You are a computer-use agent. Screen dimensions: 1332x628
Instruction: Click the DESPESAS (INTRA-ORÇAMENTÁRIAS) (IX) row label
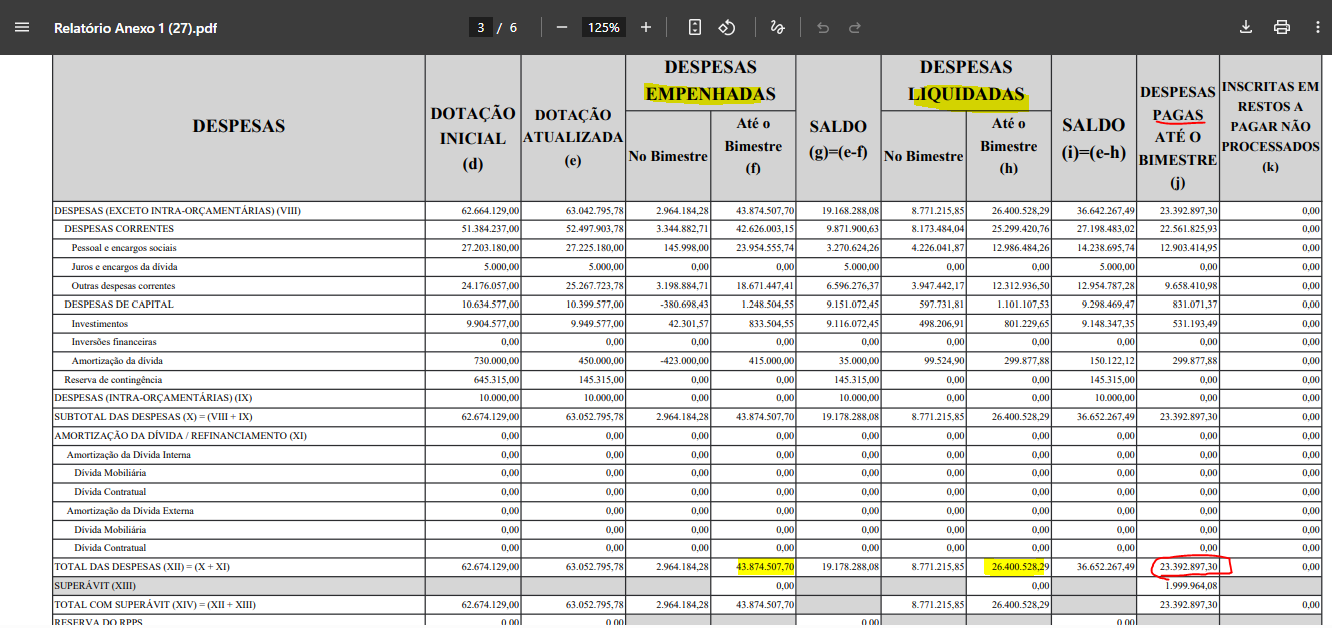tap(153, 398)
